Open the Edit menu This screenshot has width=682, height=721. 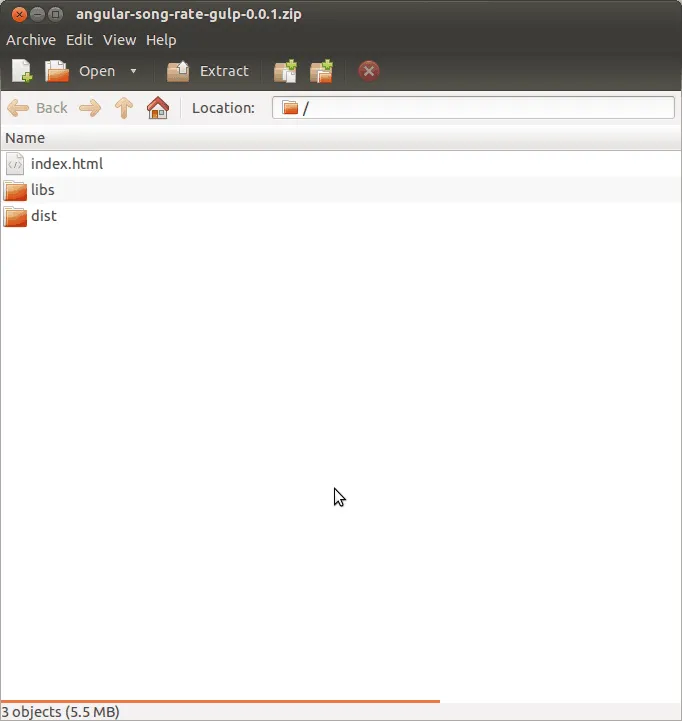(79, 40)
